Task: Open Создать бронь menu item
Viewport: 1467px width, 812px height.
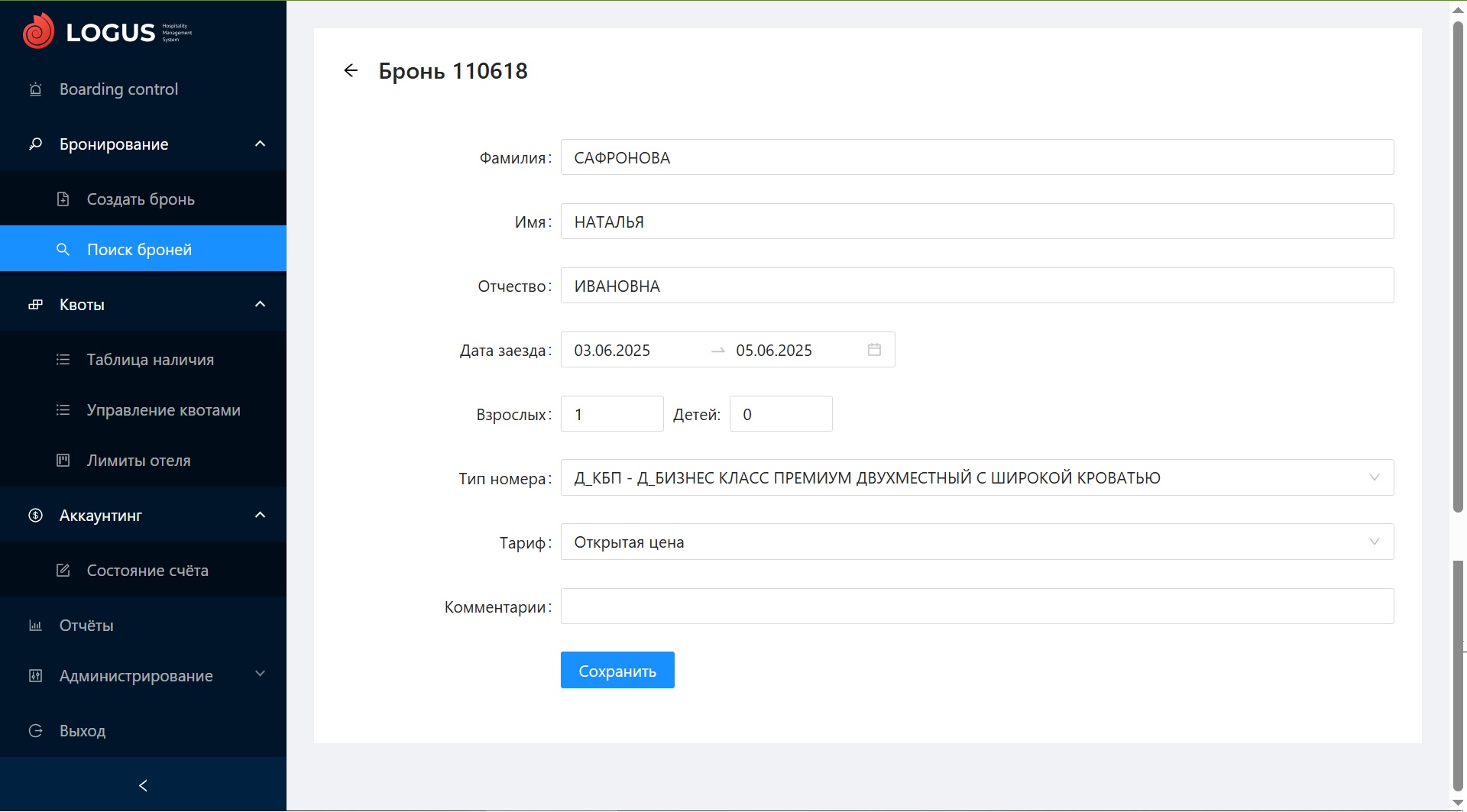Action: pyautogui.click(x=141, y=199)
